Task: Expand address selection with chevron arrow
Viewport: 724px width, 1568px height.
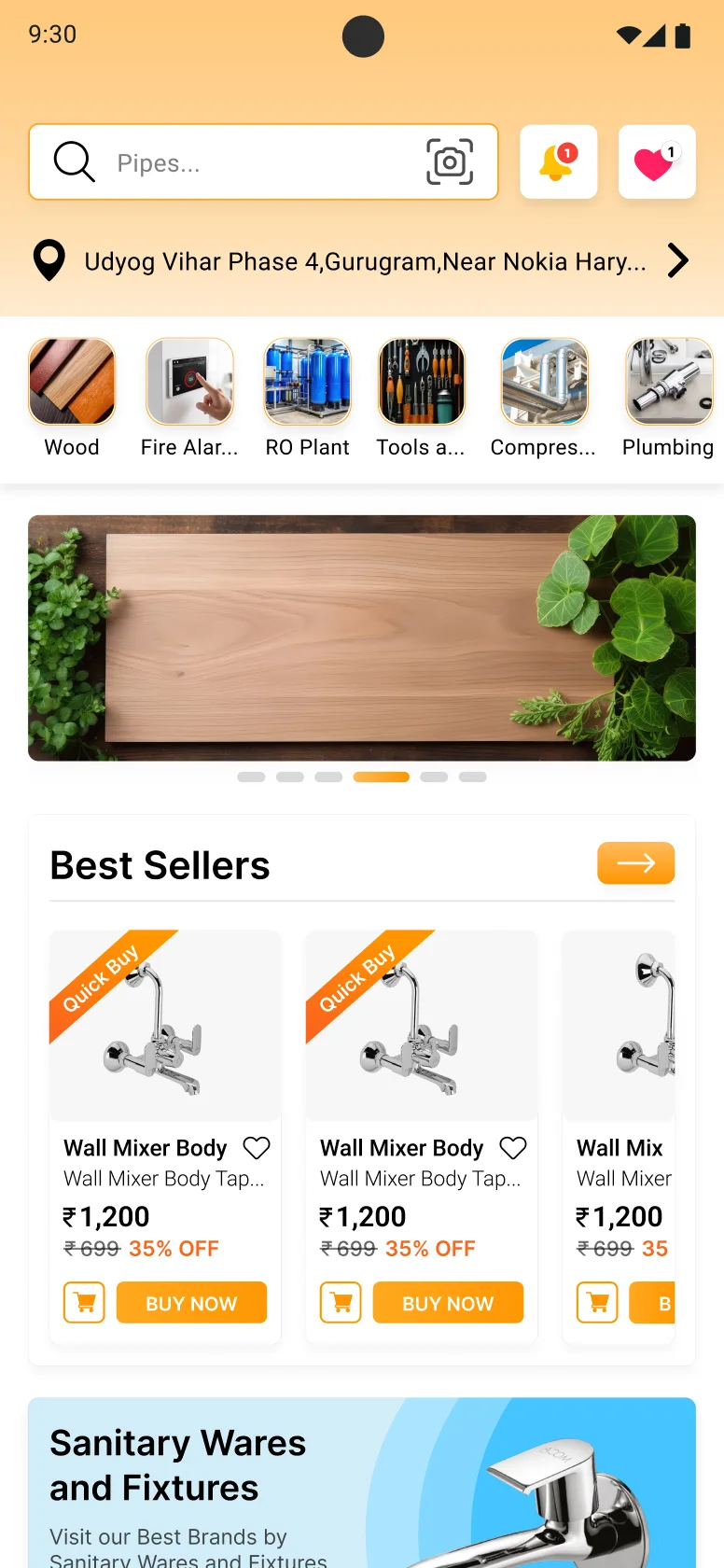Action: (678, 260)
